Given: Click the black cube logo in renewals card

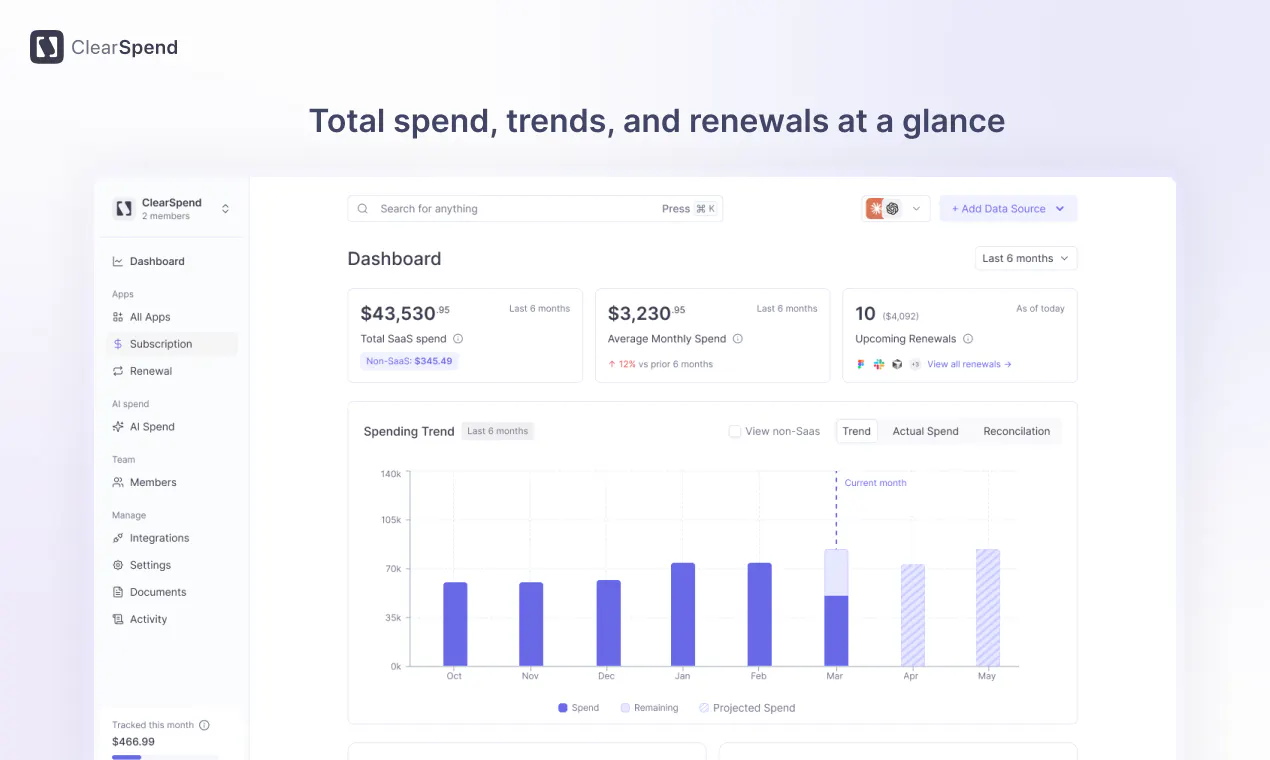Looking at the screenshot, I should coord(897,364).
